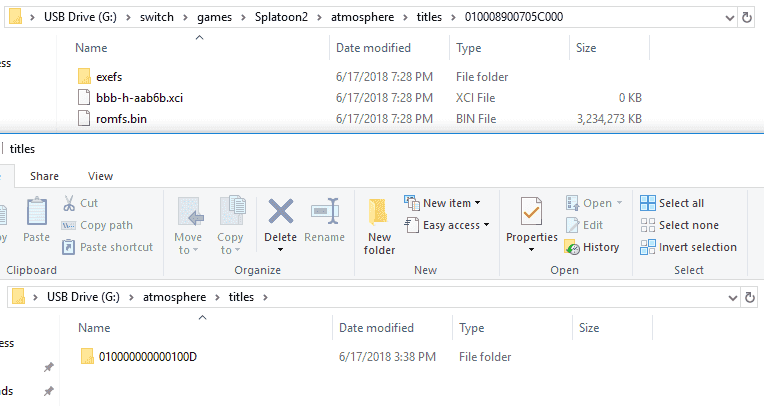Refresh the titles window address bar
Viewport: 764px width, 406px height.
pyautogui.click(x=750, y=297)
